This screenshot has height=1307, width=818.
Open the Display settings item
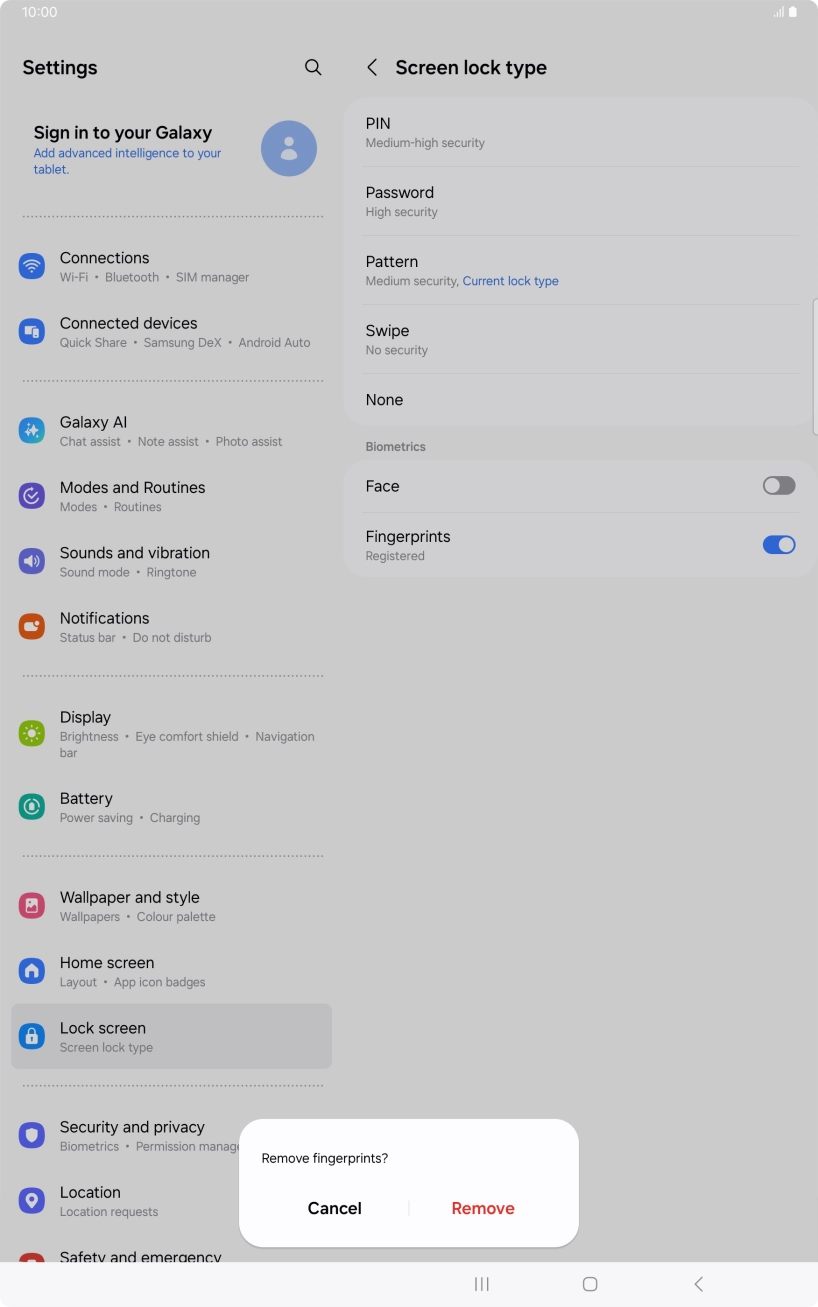point(171,734)
